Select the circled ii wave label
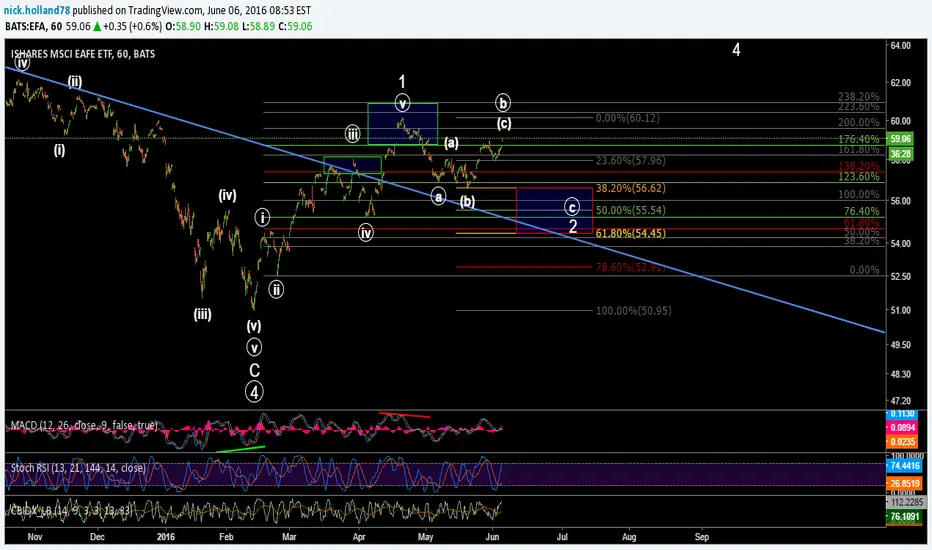The image size is (932, 550). tap(276, 290)
